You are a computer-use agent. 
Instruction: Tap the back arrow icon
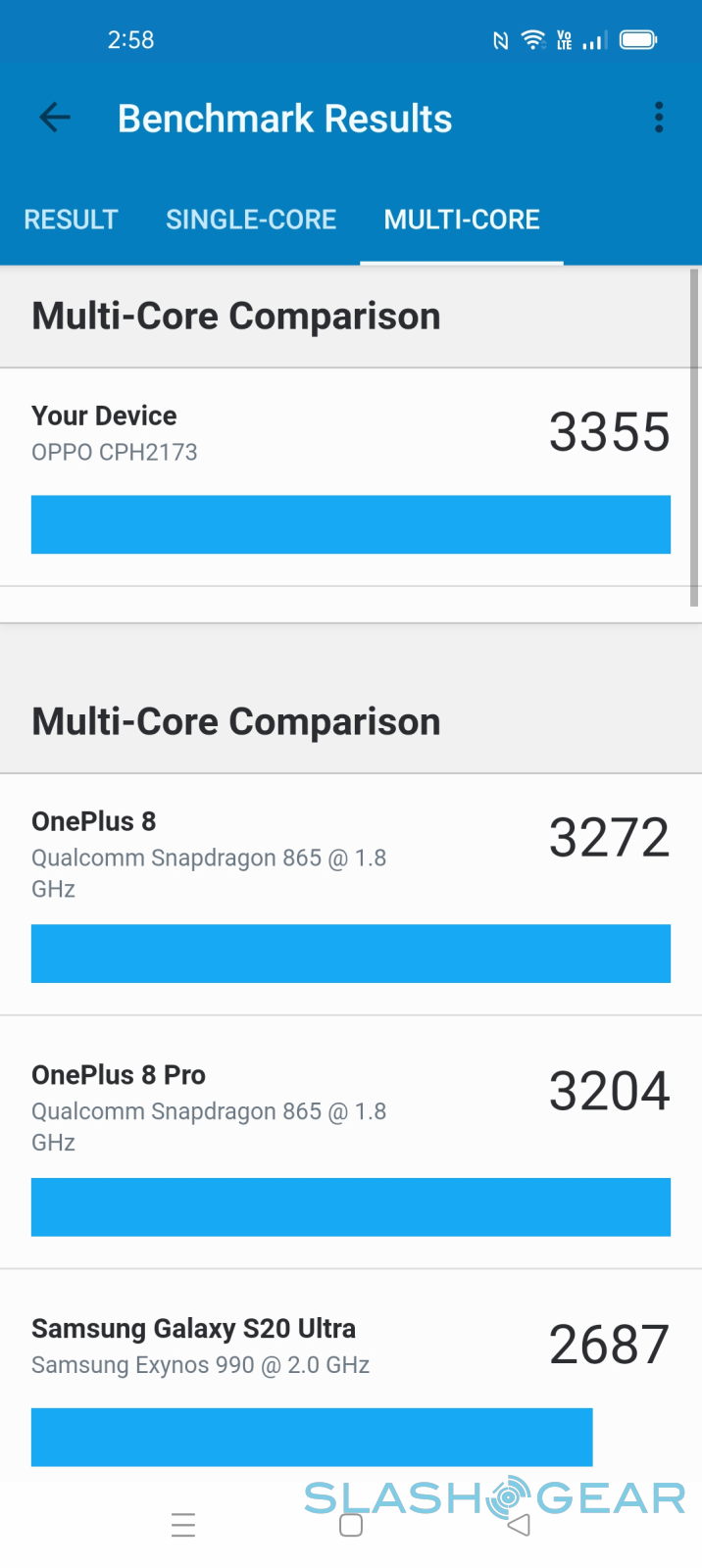pyautogui.click(x=55, y=119)
